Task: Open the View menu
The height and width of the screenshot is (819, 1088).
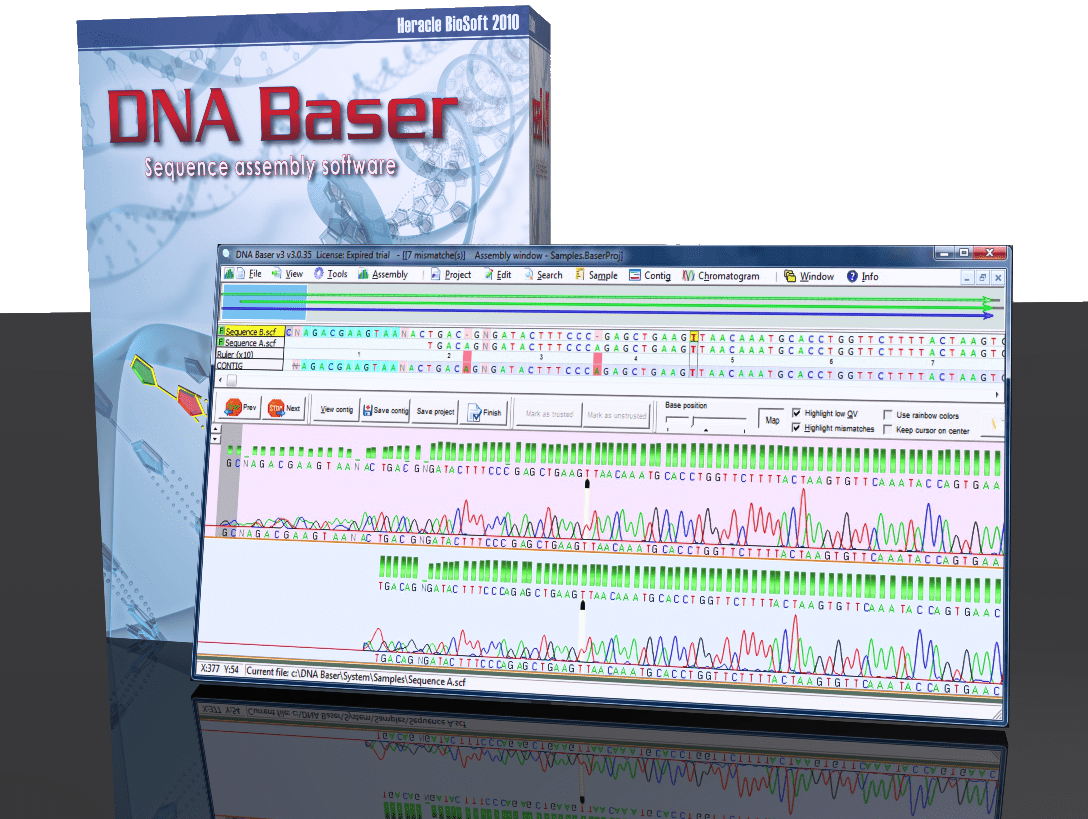Action: (294, 273)
